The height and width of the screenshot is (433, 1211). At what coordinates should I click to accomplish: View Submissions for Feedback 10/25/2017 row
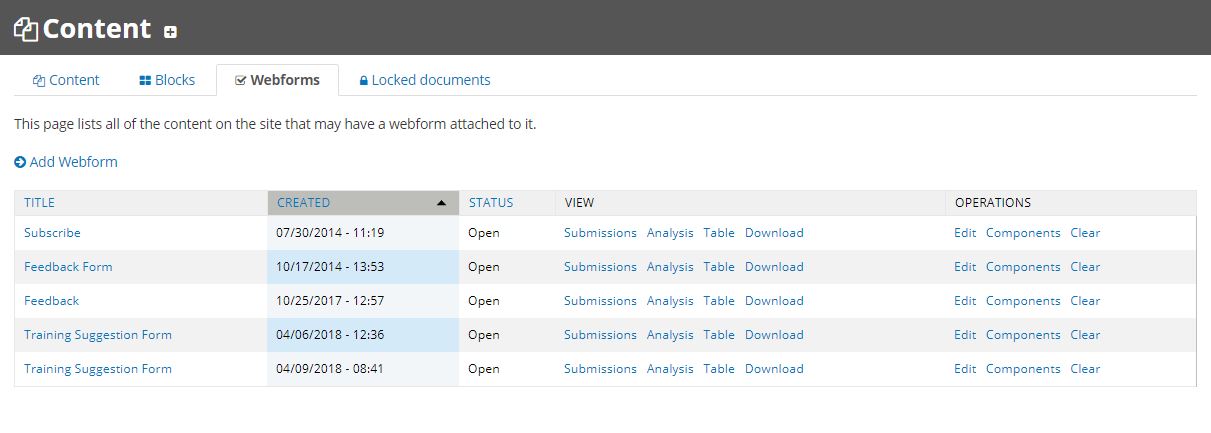click(x=600, y=301)
